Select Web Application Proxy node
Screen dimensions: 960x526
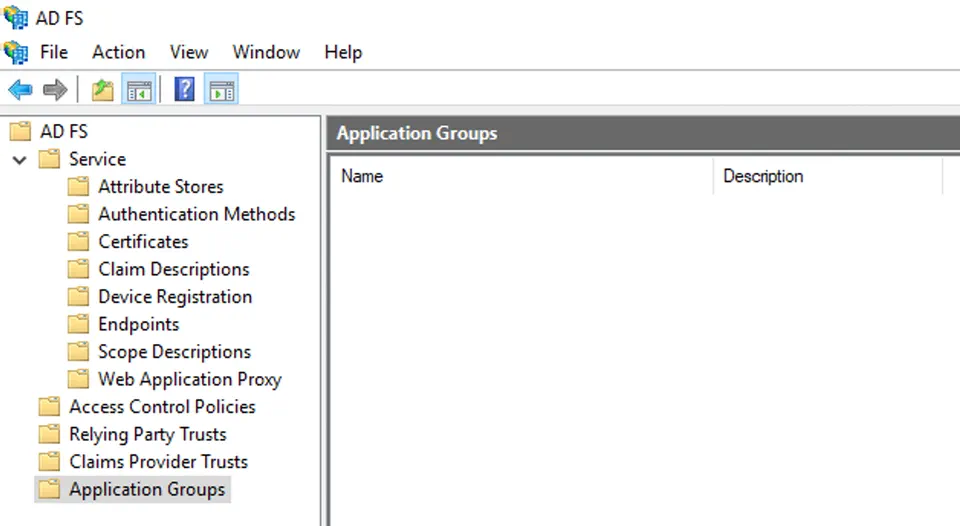(190, 379)
